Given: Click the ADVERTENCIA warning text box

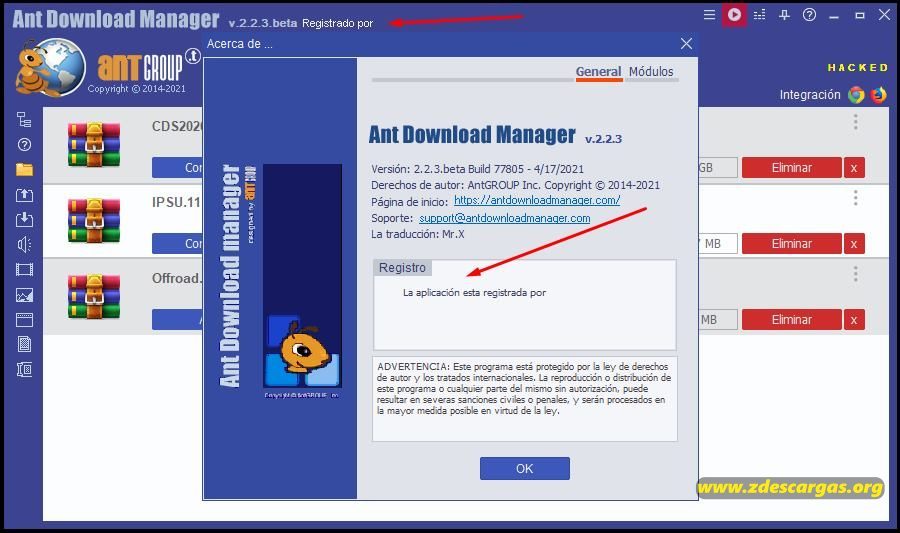Looking at the screenshot, I should click(525, 399).
